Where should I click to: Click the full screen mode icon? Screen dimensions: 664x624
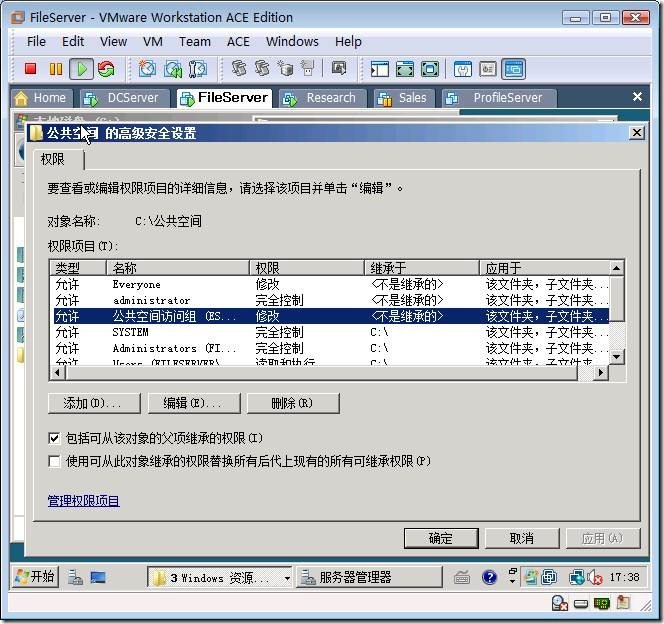coord(404,69)
